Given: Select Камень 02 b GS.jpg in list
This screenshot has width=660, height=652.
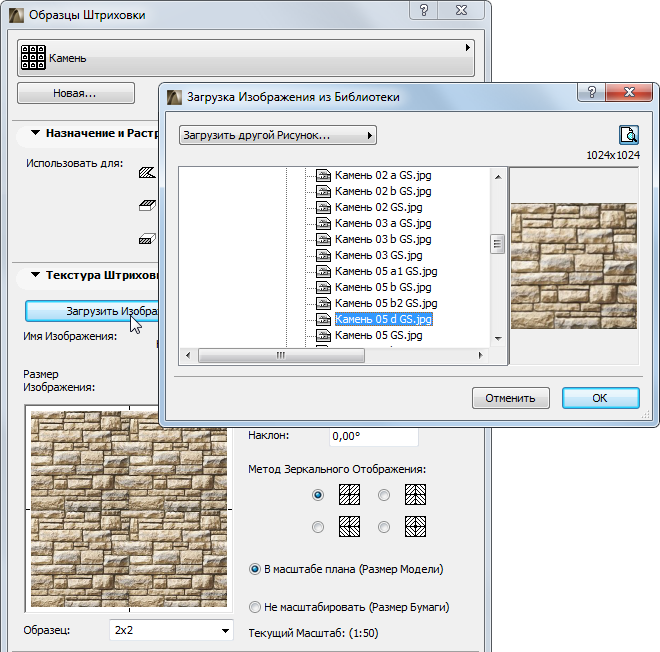Looking at the screenshot, I should (x=383, y=191).
